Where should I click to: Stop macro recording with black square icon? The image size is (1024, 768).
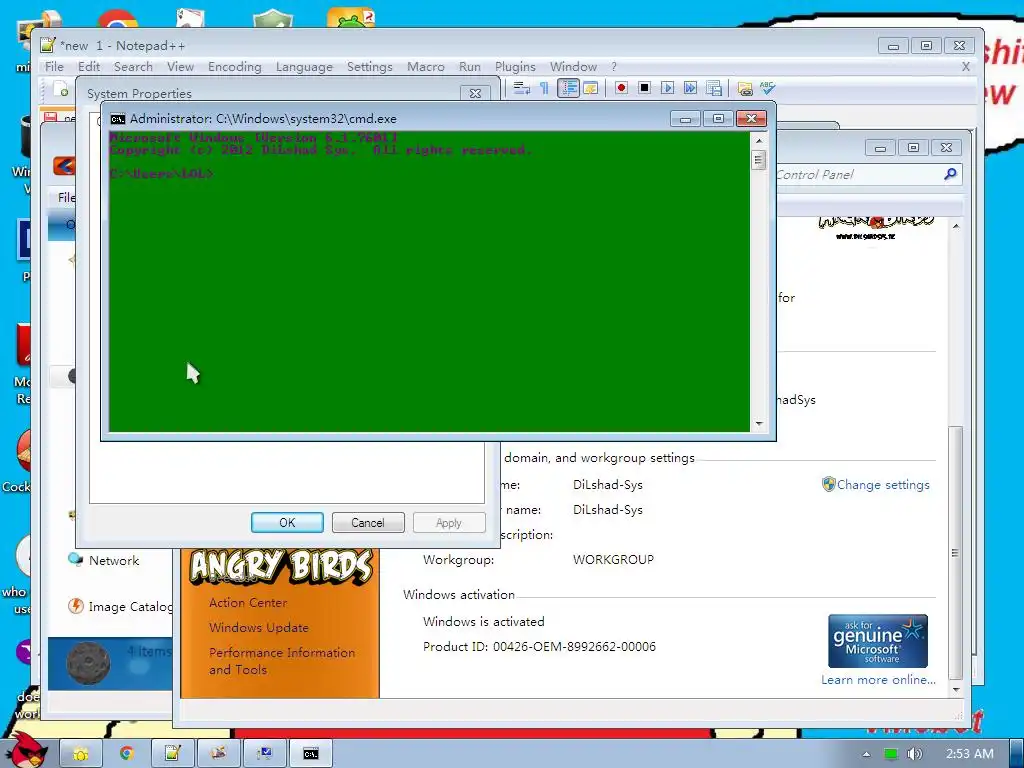(644, 88)
